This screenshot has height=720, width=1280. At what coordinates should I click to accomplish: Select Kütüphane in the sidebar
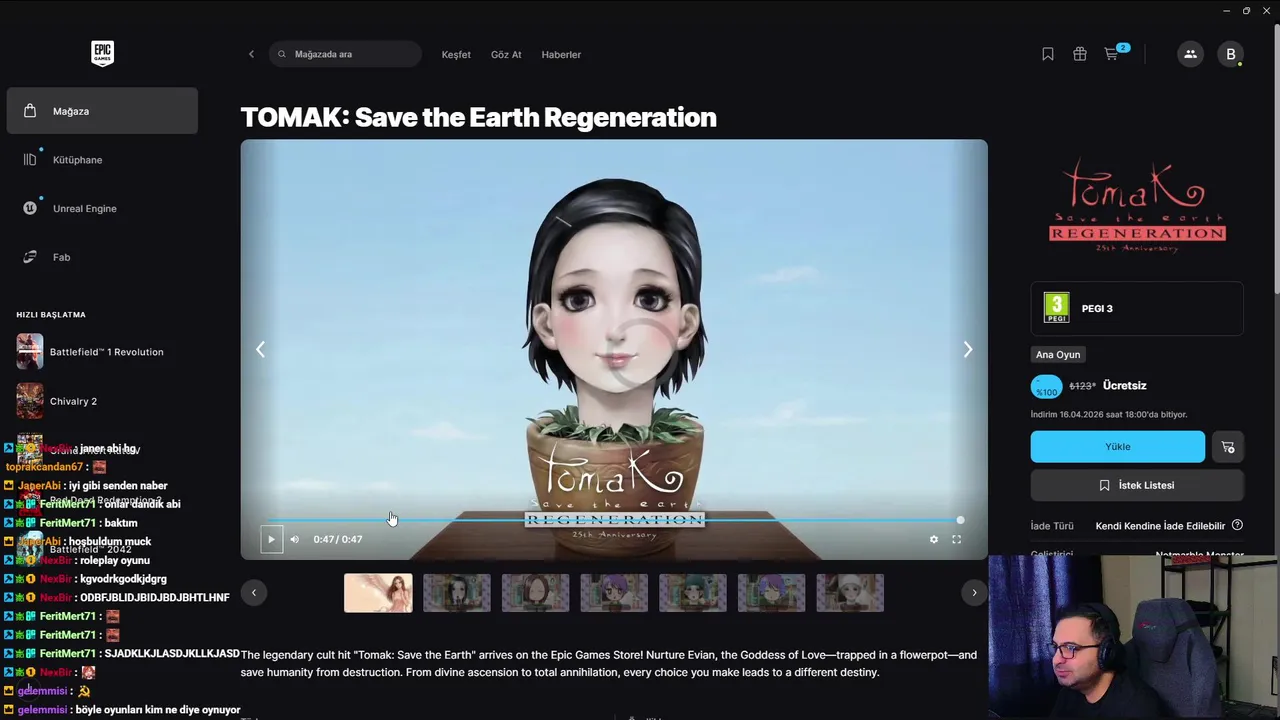click(102, 160)
